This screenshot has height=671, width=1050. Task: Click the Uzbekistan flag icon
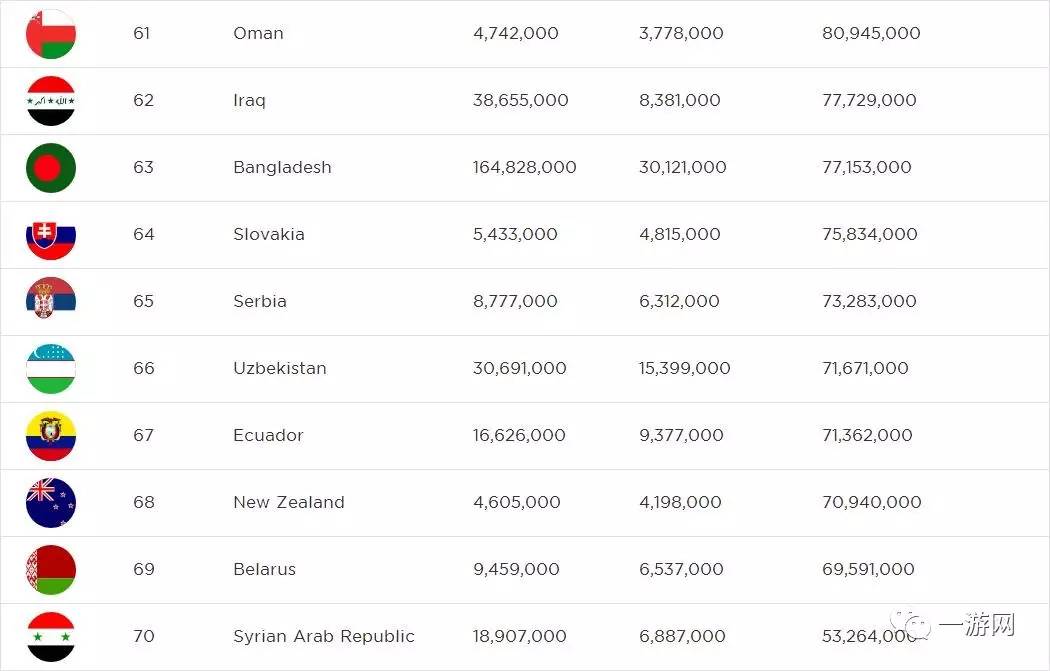(x=51, y=369)
